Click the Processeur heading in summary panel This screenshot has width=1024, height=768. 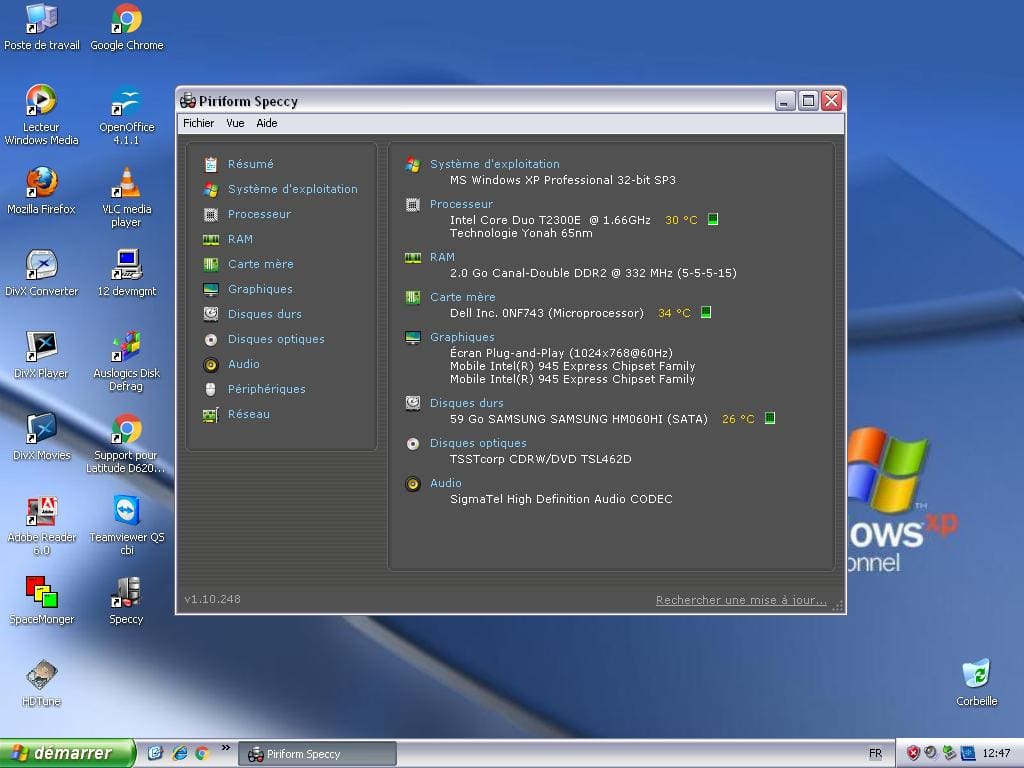(x=461, y=204)
